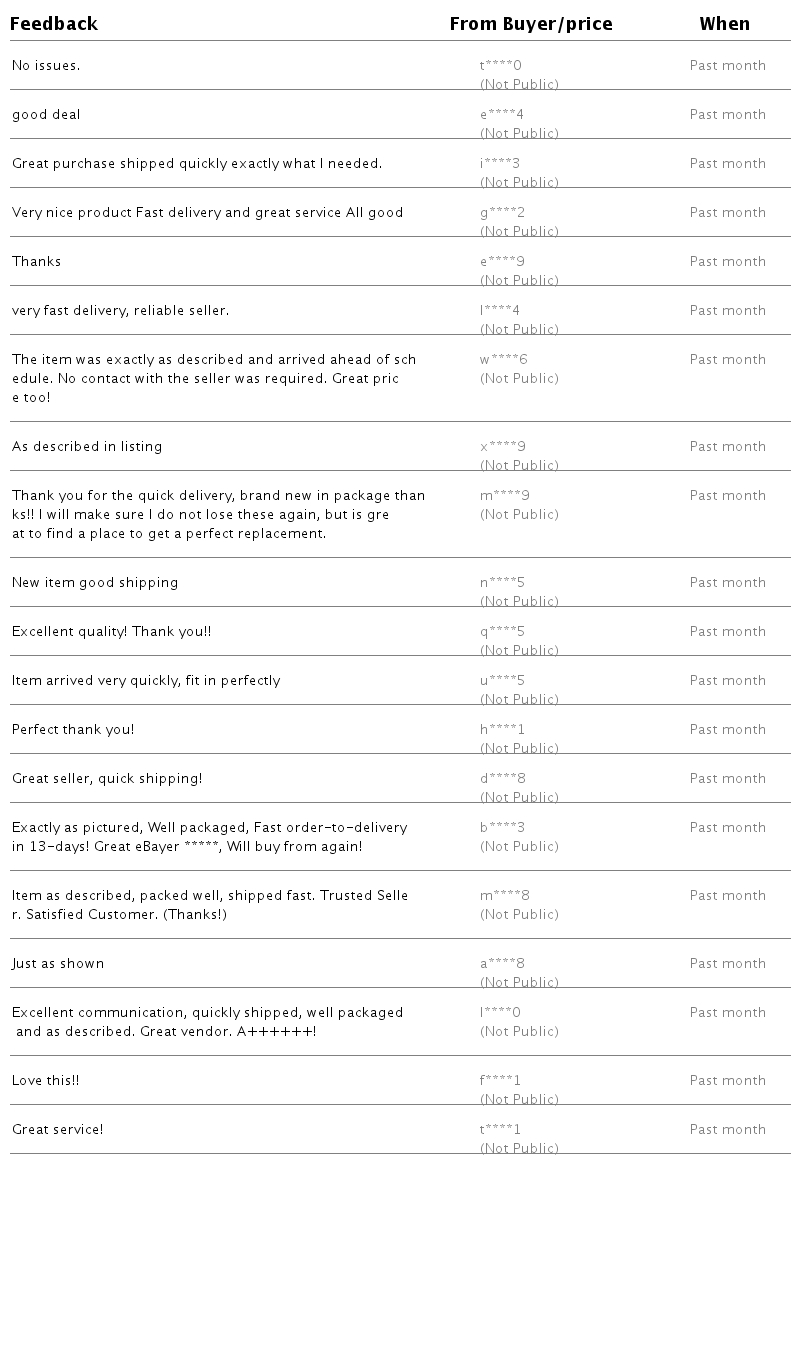The height and width of the screenshot is (1368, 800).
Task: Click buyer f****1 name
Action: click(500, 1081)
